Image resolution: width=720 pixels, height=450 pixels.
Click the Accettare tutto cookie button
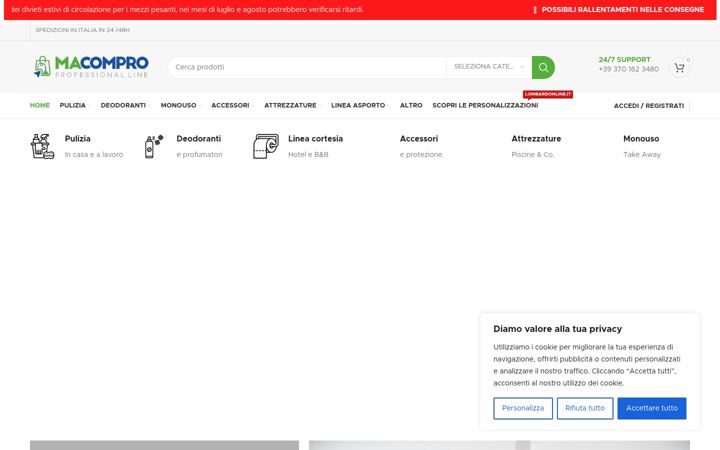[652, 408]
